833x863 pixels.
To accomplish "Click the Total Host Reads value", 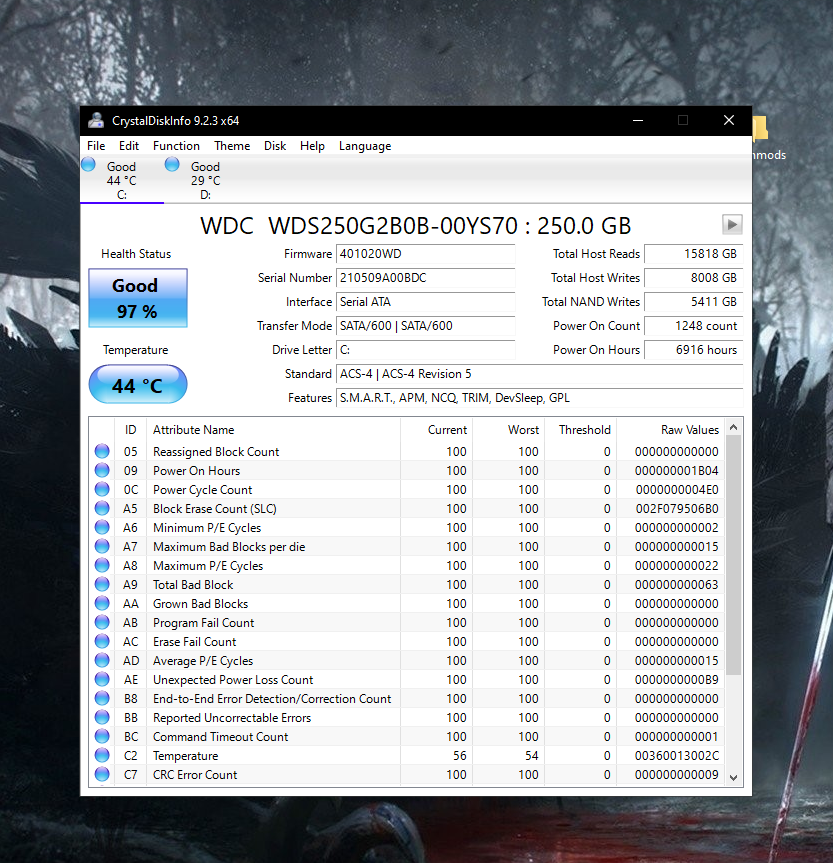I will (693, 254).
